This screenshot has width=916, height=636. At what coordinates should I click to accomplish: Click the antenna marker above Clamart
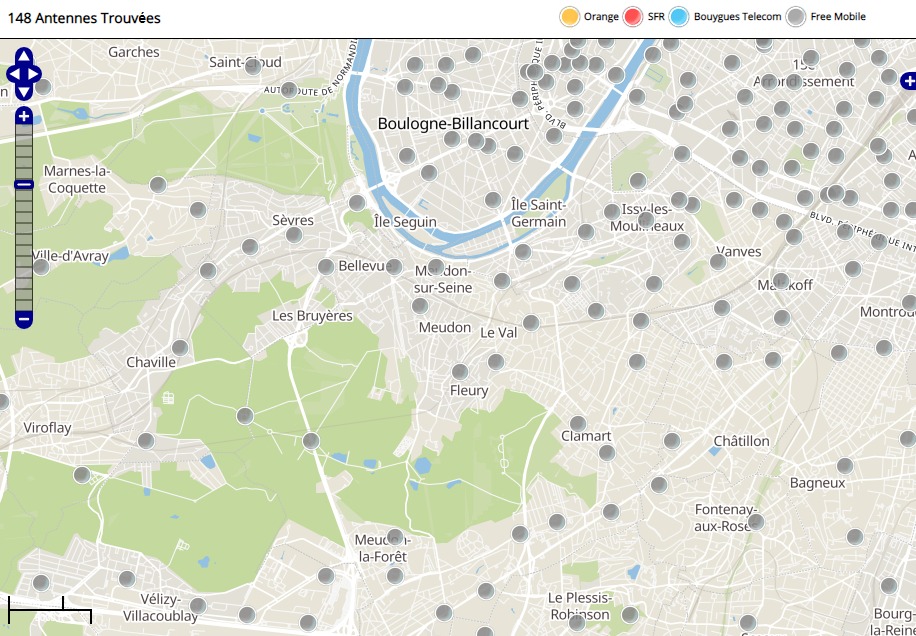click(x=577, y=424)
